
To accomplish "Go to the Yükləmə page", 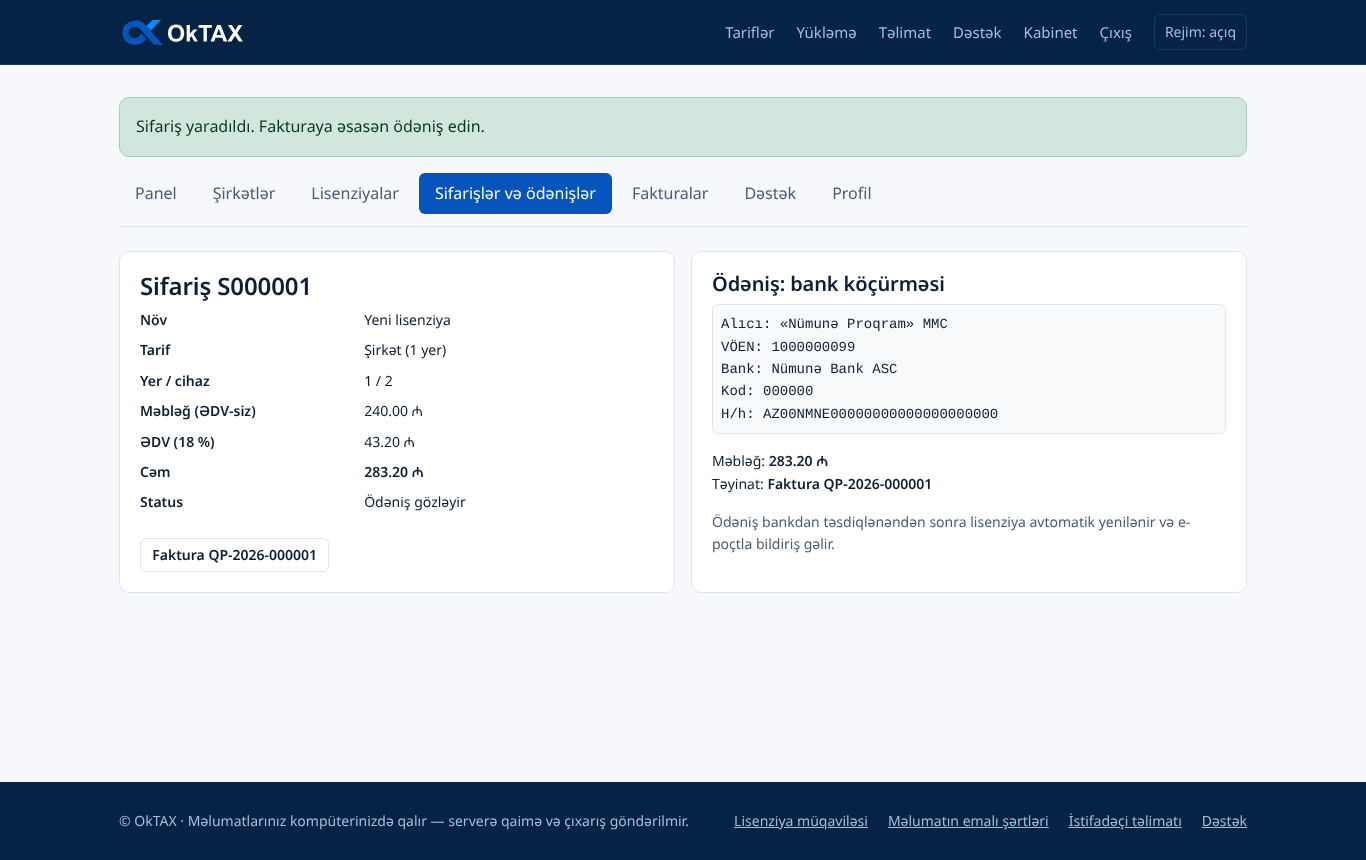I will (826, 33).
